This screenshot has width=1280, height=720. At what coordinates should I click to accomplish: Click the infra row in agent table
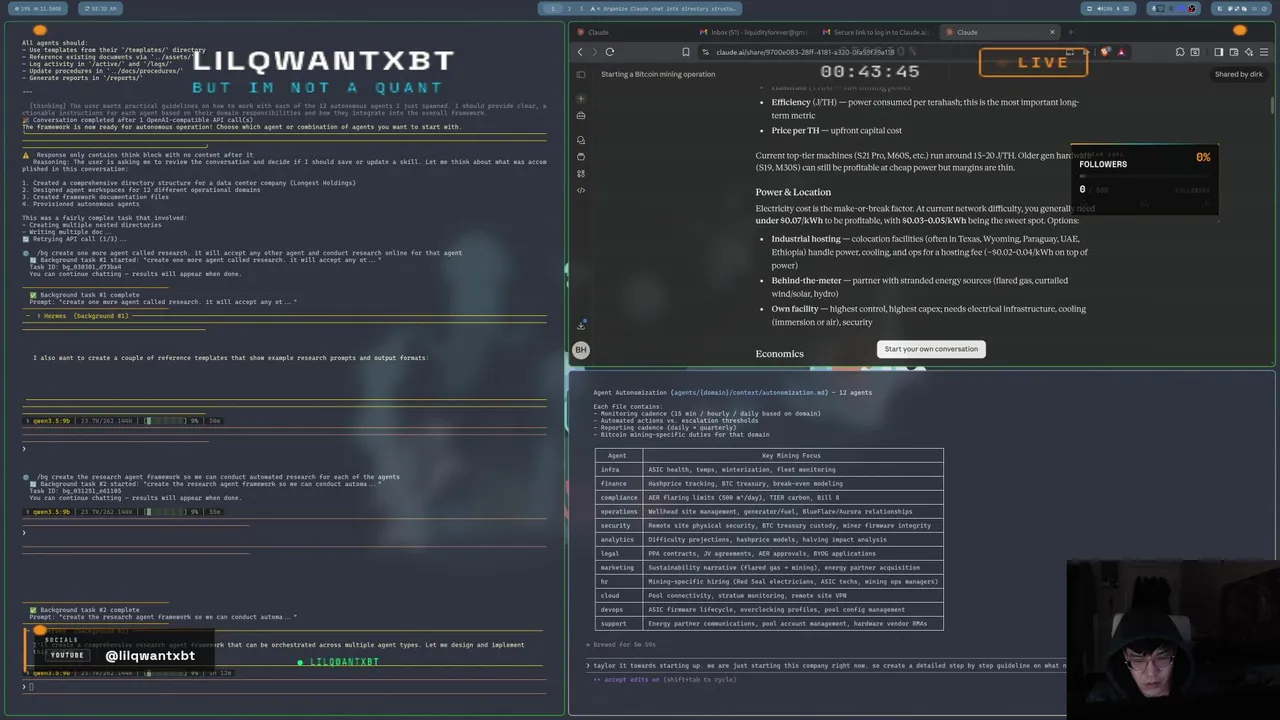(x=769, y=470)
